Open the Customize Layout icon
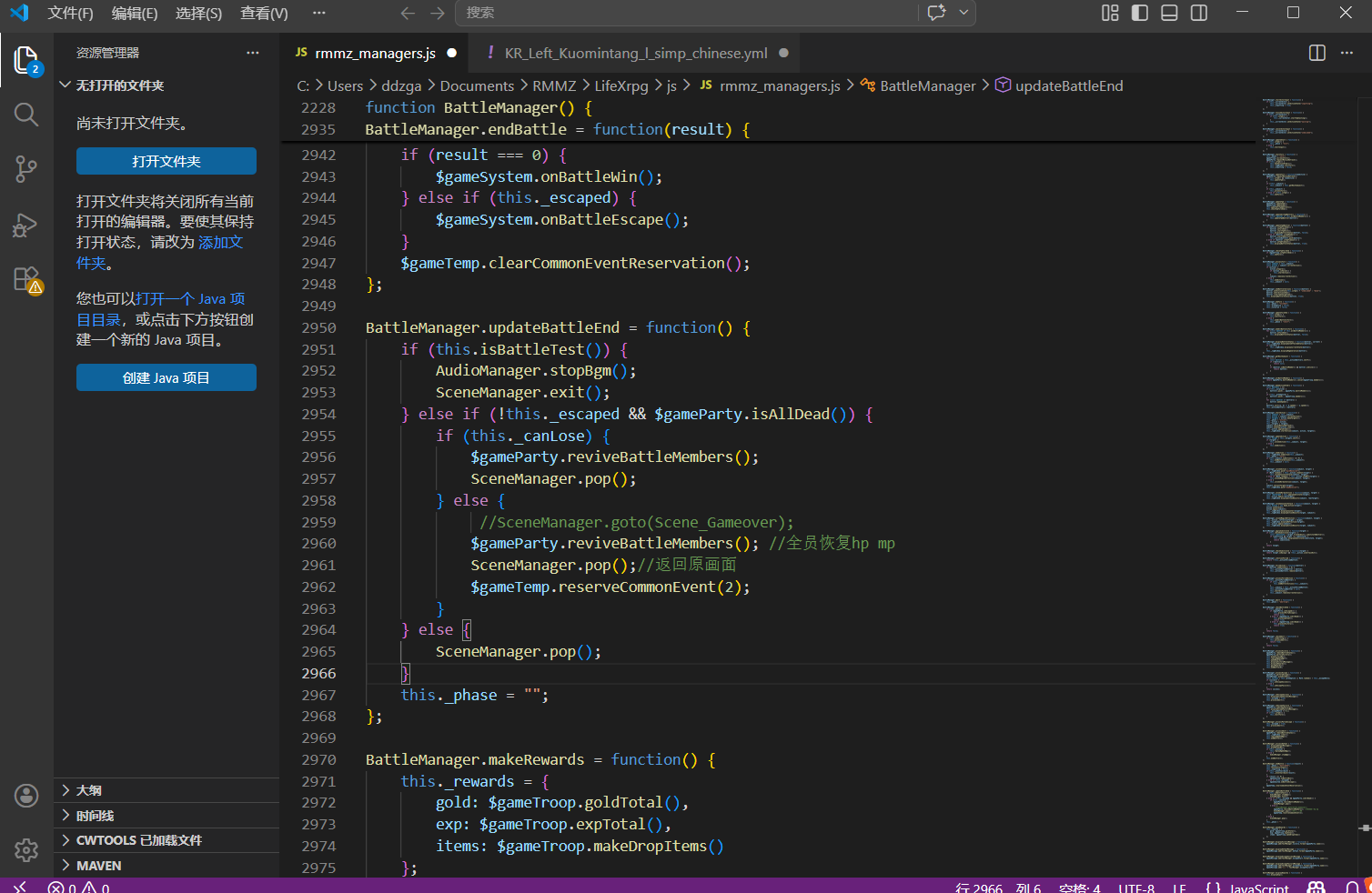 [x=1110, y=13]
